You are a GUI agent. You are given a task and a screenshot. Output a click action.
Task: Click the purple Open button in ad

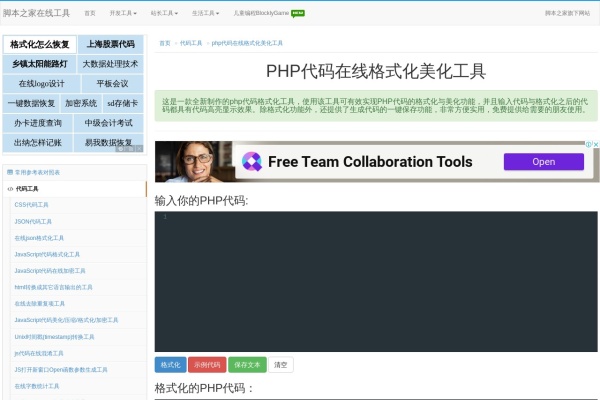pos(543,161)
